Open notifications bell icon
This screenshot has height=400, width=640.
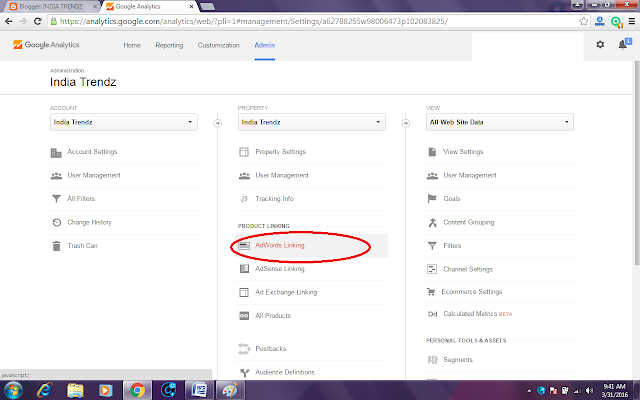[623, 44]
